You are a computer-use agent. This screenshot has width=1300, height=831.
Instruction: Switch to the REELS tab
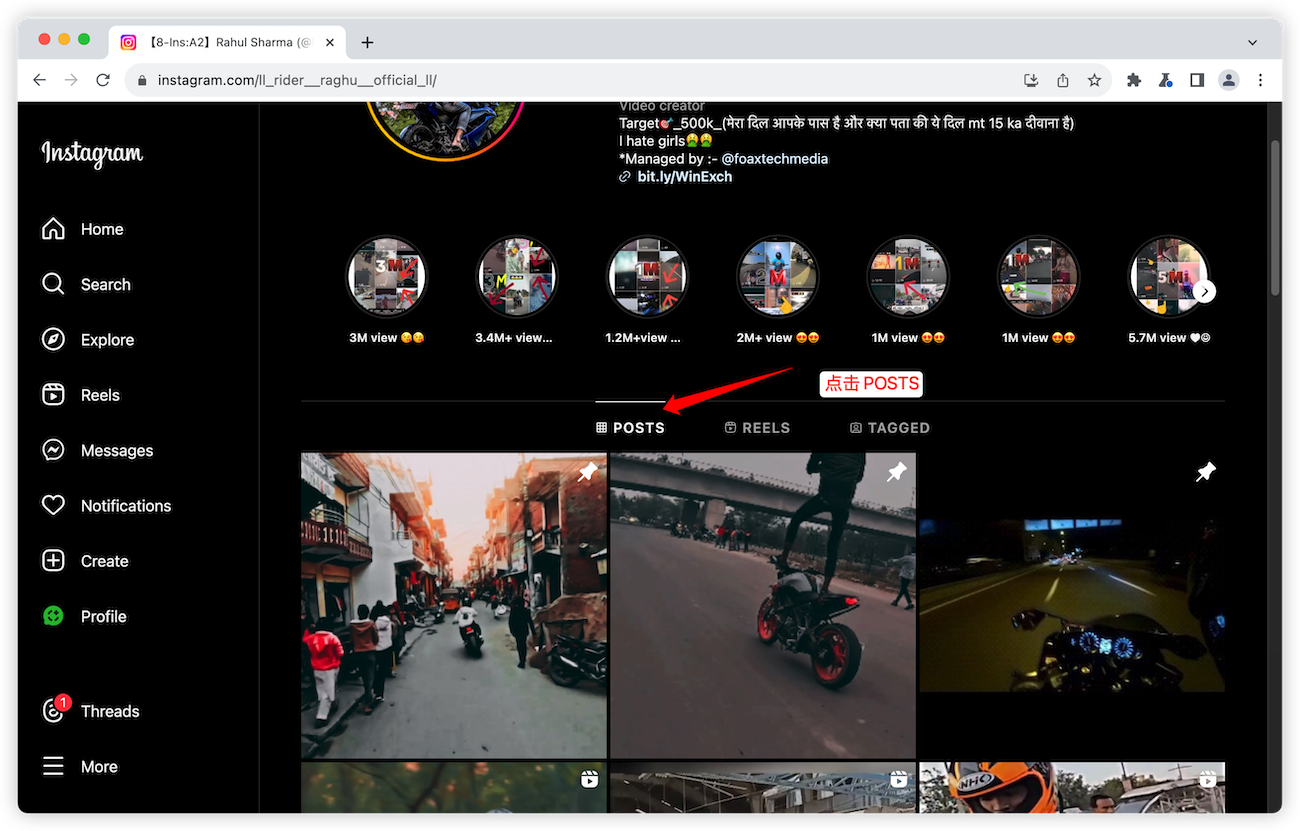pos(757,428)
